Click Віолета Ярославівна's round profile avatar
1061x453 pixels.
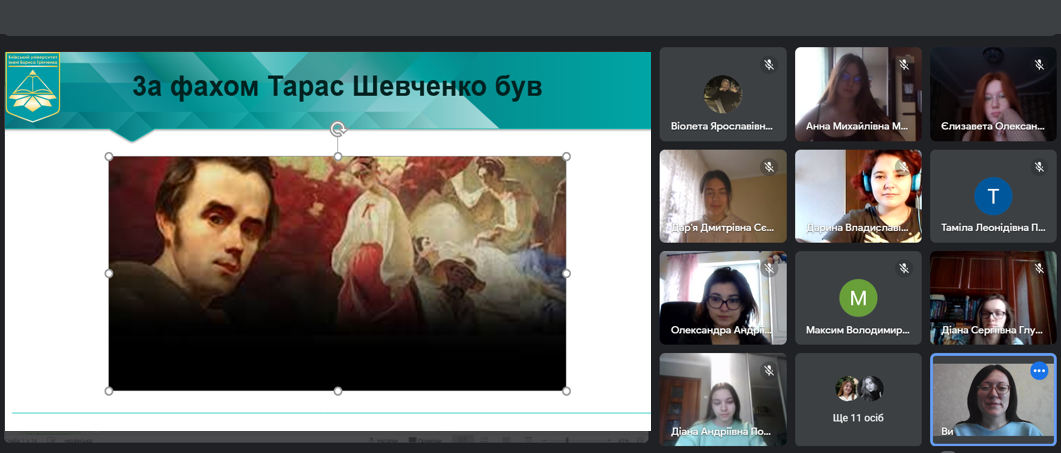pyautogui.click(x=723, y=94)
